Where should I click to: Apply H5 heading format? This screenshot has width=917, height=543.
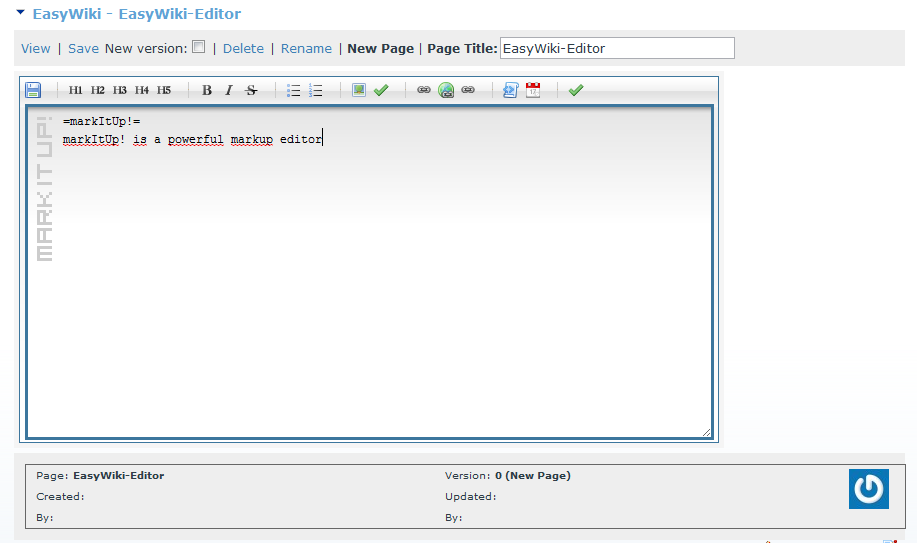pyautogui.click(x=164, y=90)
